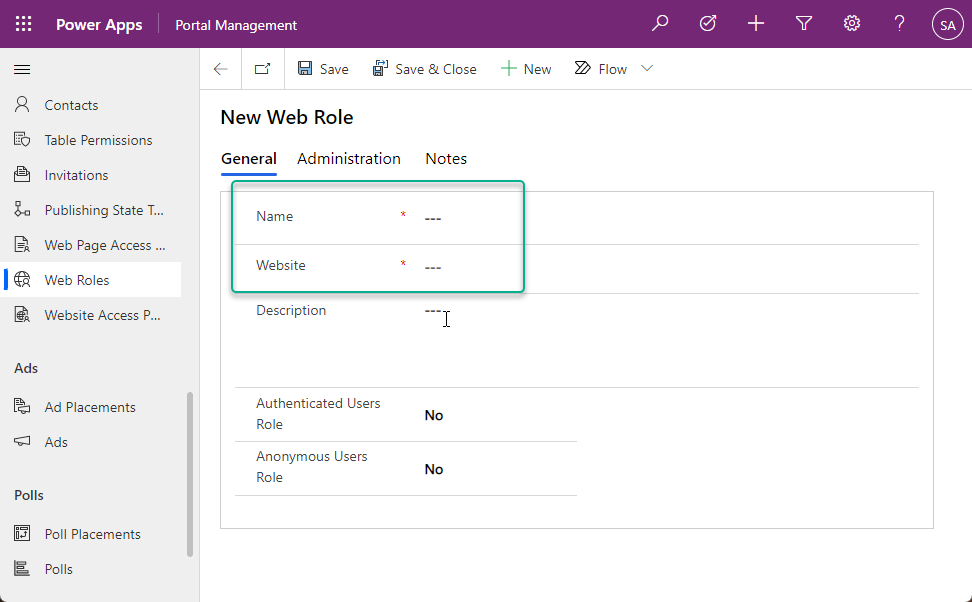Click the Publishing State icon
Viewport: 972px width, 602px height.
(x=22, y=210)
